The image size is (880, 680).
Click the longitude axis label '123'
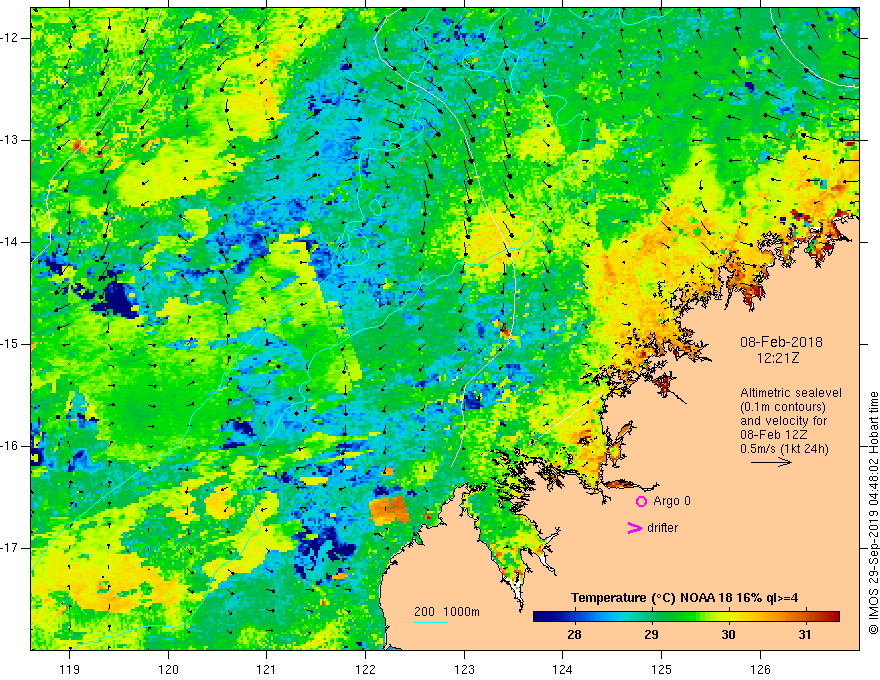pyautogui.click(x=464, y=669)
